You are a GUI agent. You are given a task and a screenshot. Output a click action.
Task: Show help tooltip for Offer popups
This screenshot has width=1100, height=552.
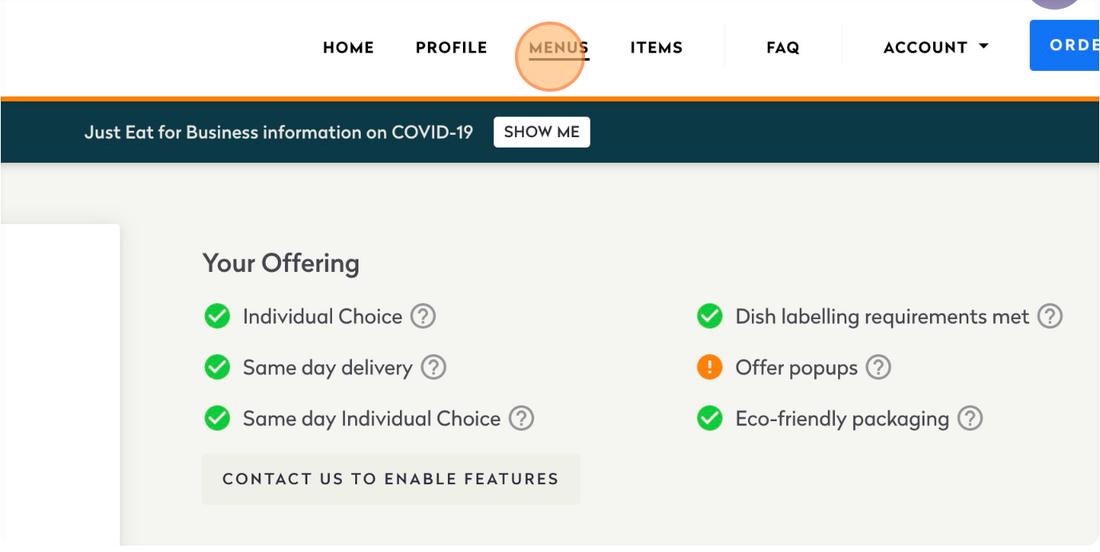tap(878, 368)
